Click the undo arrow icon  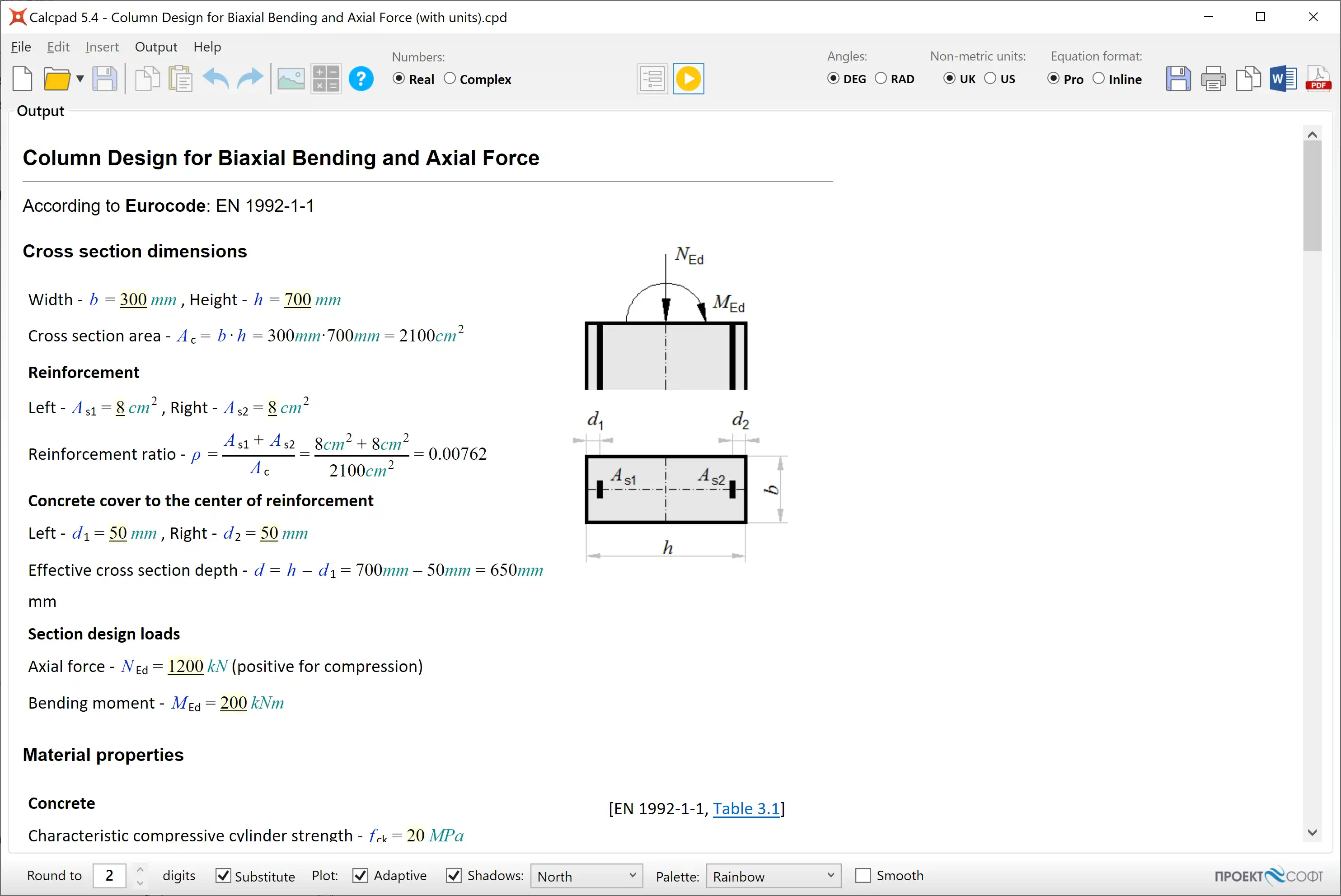215,79
